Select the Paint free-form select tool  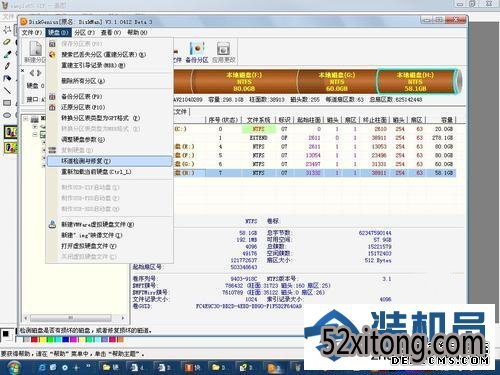coord(7,30)
